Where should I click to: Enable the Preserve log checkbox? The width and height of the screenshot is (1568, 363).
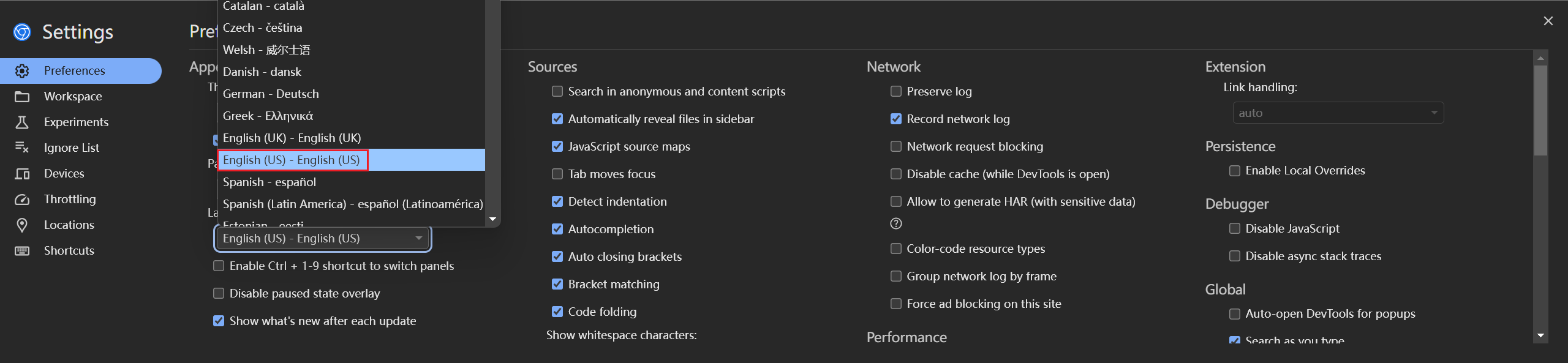pyautogui.click(x=896, y=92)
